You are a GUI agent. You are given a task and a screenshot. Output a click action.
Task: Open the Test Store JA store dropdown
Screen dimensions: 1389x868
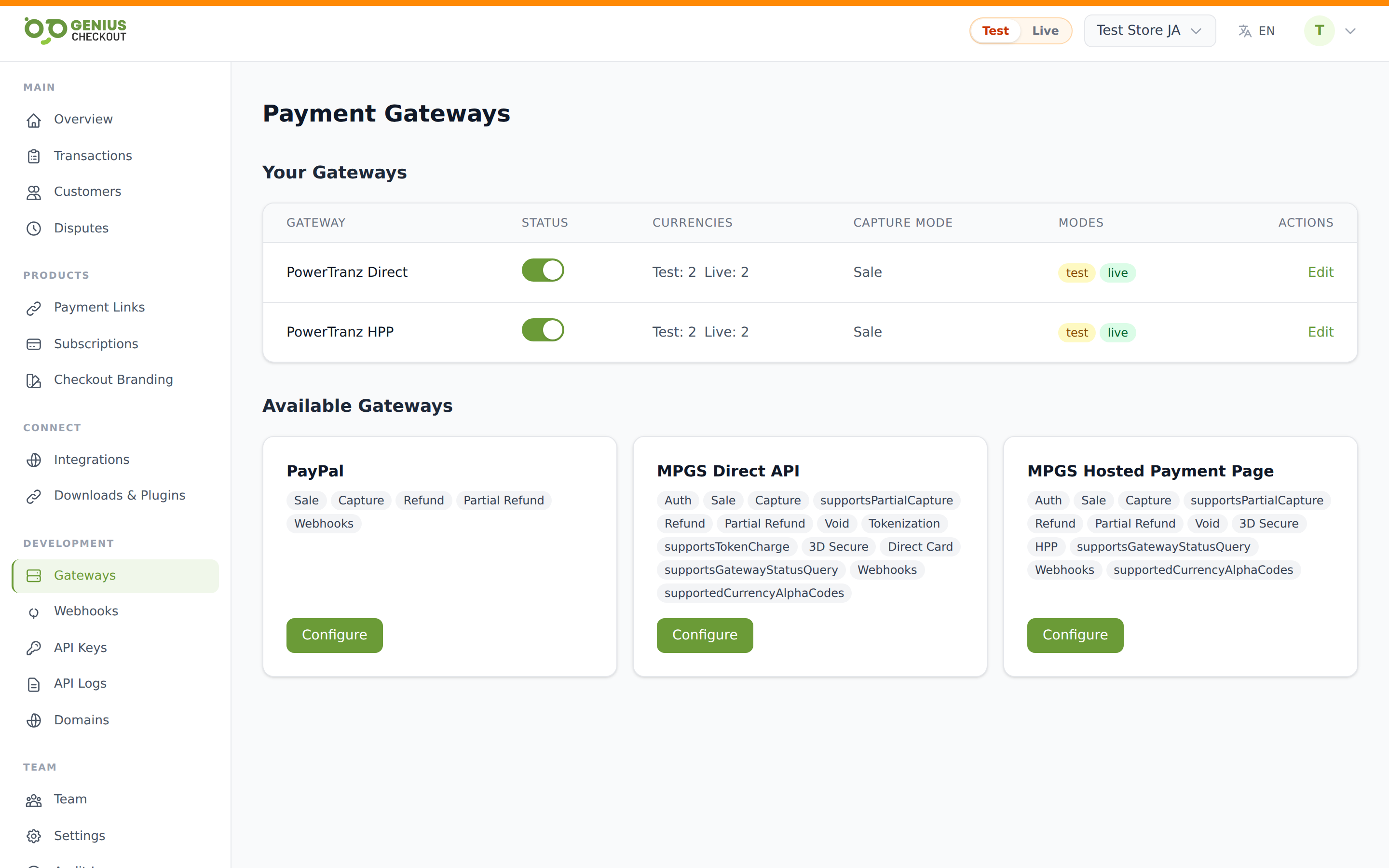point(1150,30)
